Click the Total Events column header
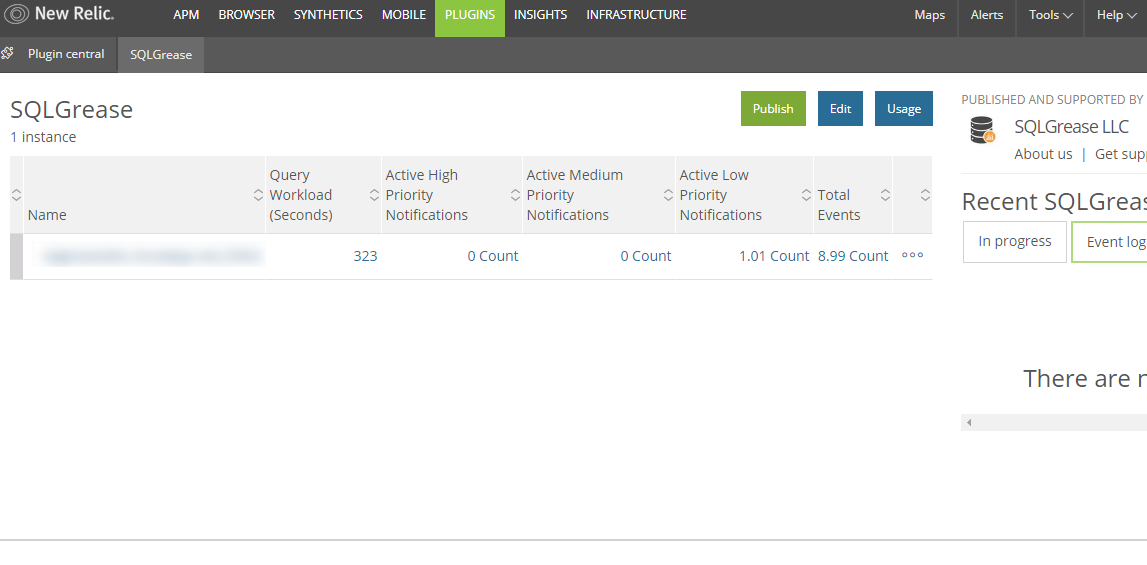 point(839,205)
